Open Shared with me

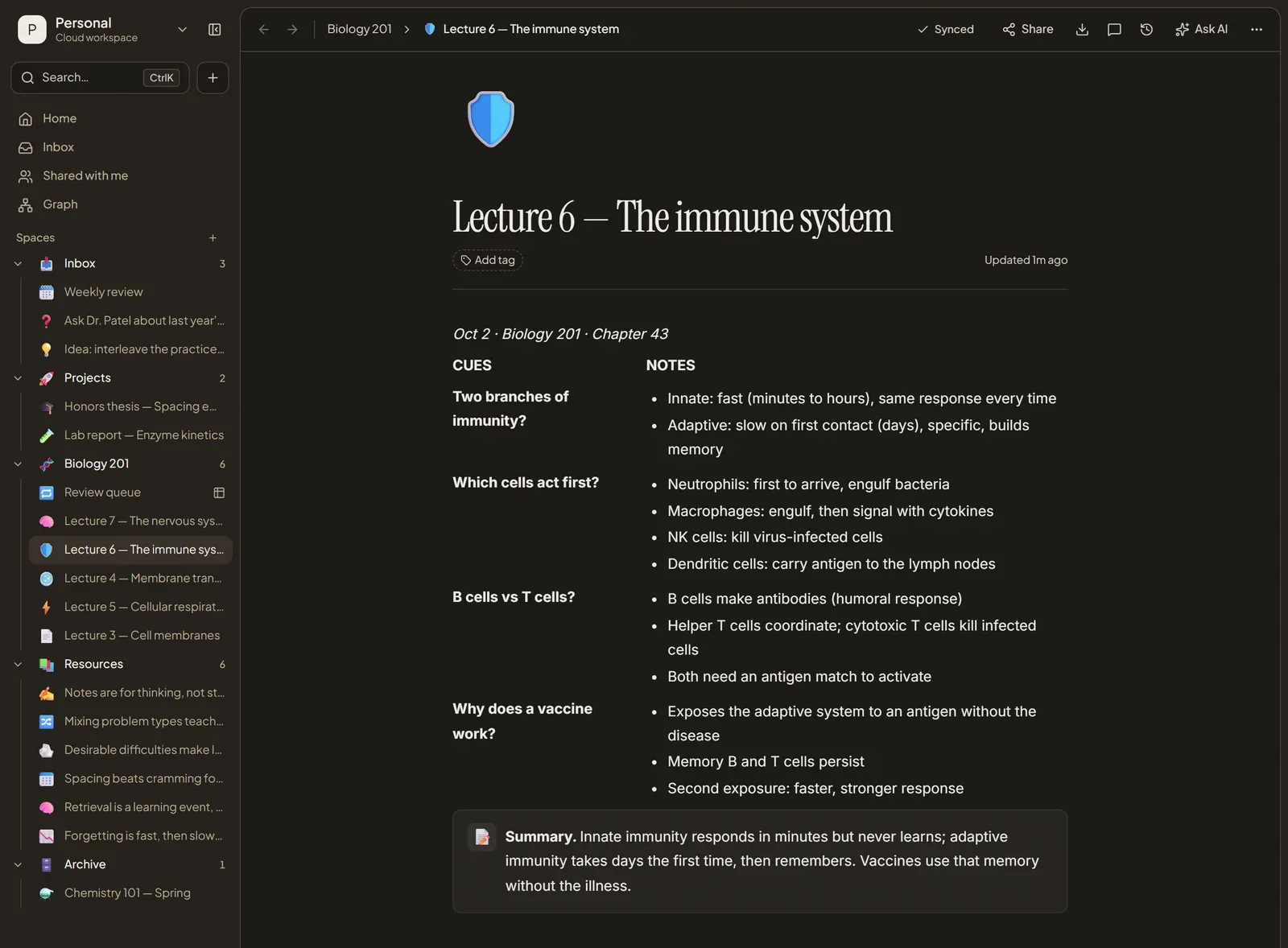(120, 176)
